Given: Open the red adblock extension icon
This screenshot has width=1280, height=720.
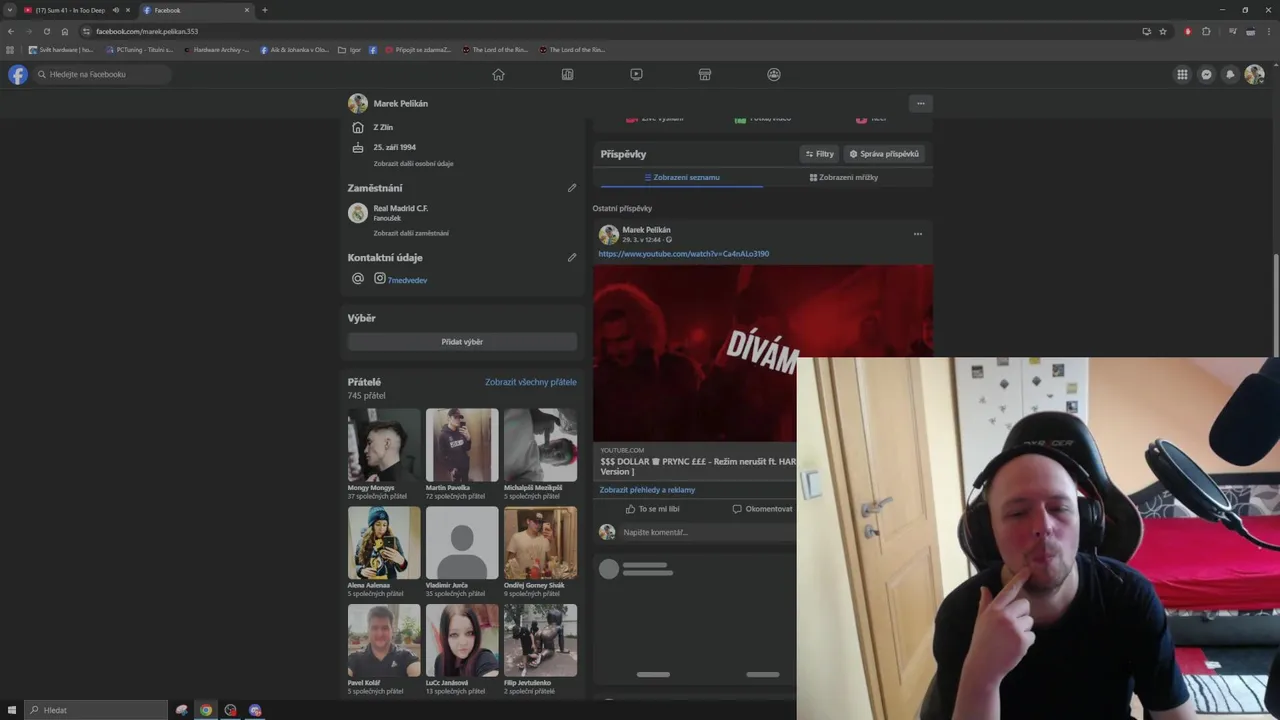Looking at the screenshot, I should click(x=1188, y=31).
